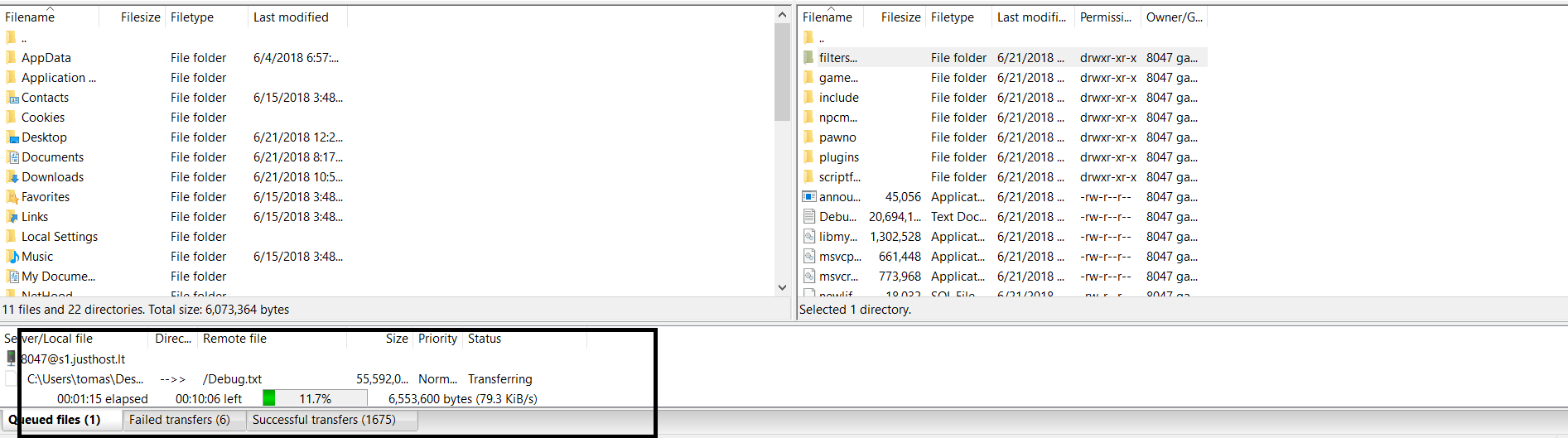The height and width of the screenshot is (438, 1568).
Task: Click the AppData folder icon in local pane
Action: pyautogui.click(x=11, y=57)
